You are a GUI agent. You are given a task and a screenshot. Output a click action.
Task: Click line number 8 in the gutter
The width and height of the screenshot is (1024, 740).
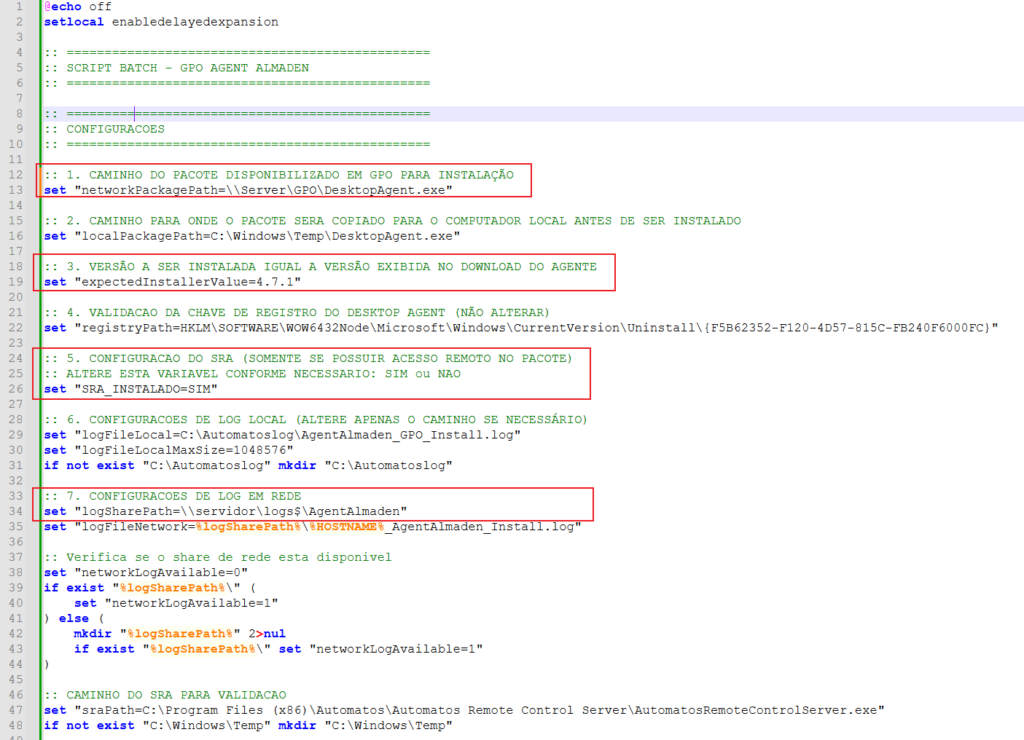pyautogui.click(x=20, y=114)
